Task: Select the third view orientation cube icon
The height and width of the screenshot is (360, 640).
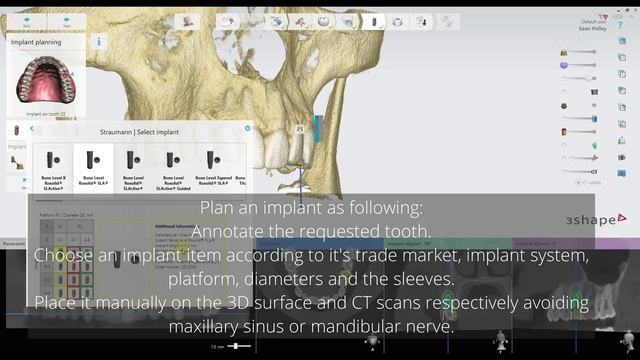Action: click(x=622, y=74)
